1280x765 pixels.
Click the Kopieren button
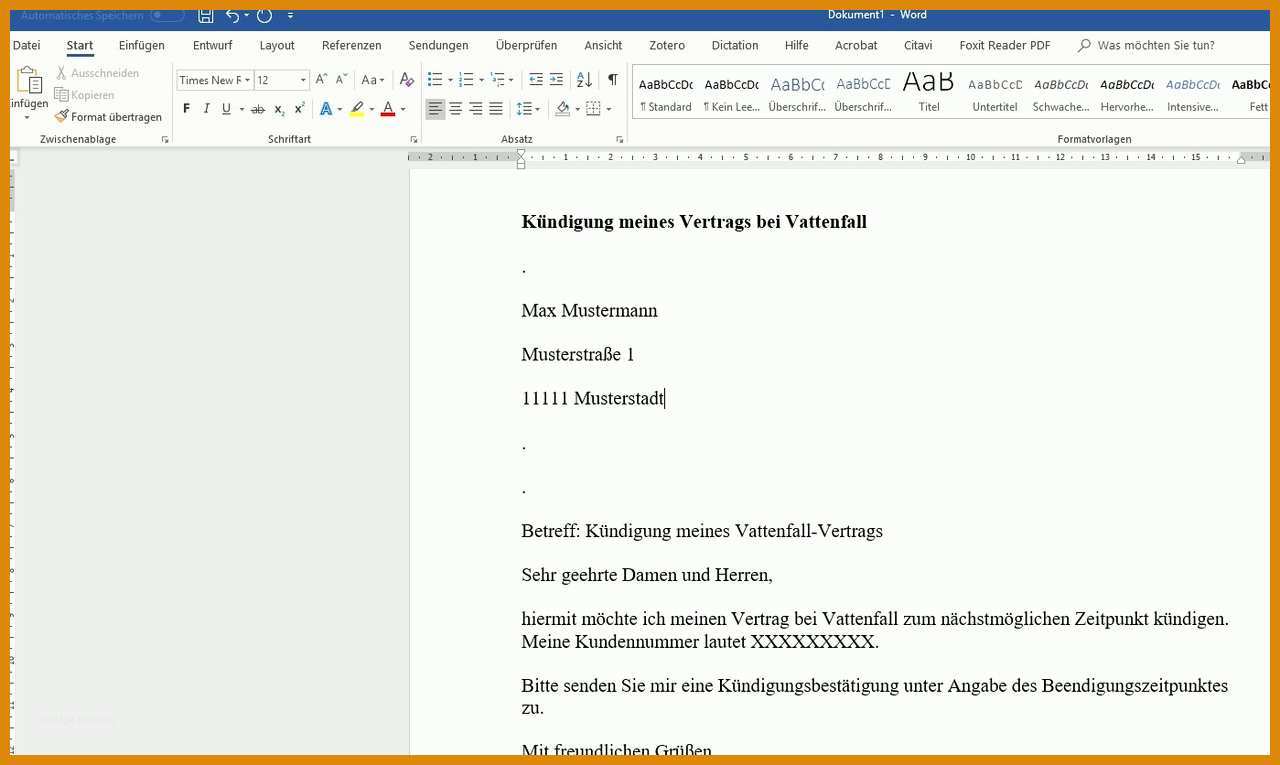pyautogui.click(x=84, y=95)
